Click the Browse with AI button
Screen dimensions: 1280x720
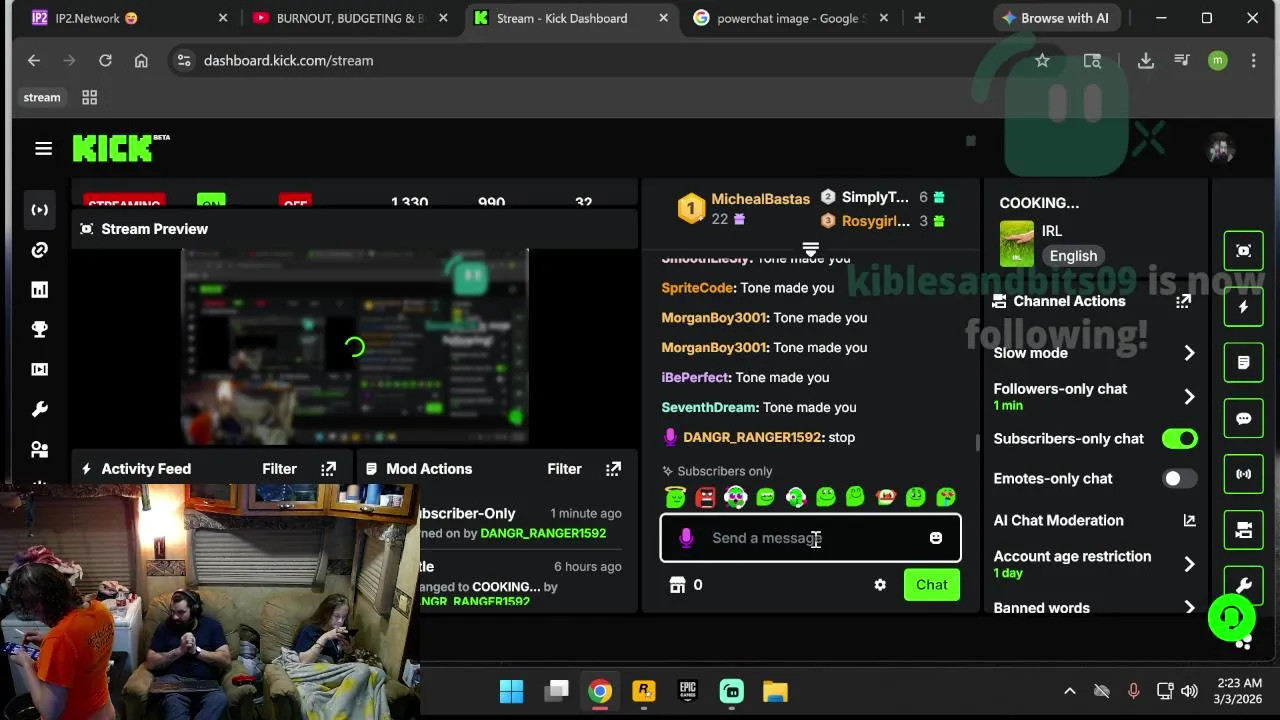1055,18
